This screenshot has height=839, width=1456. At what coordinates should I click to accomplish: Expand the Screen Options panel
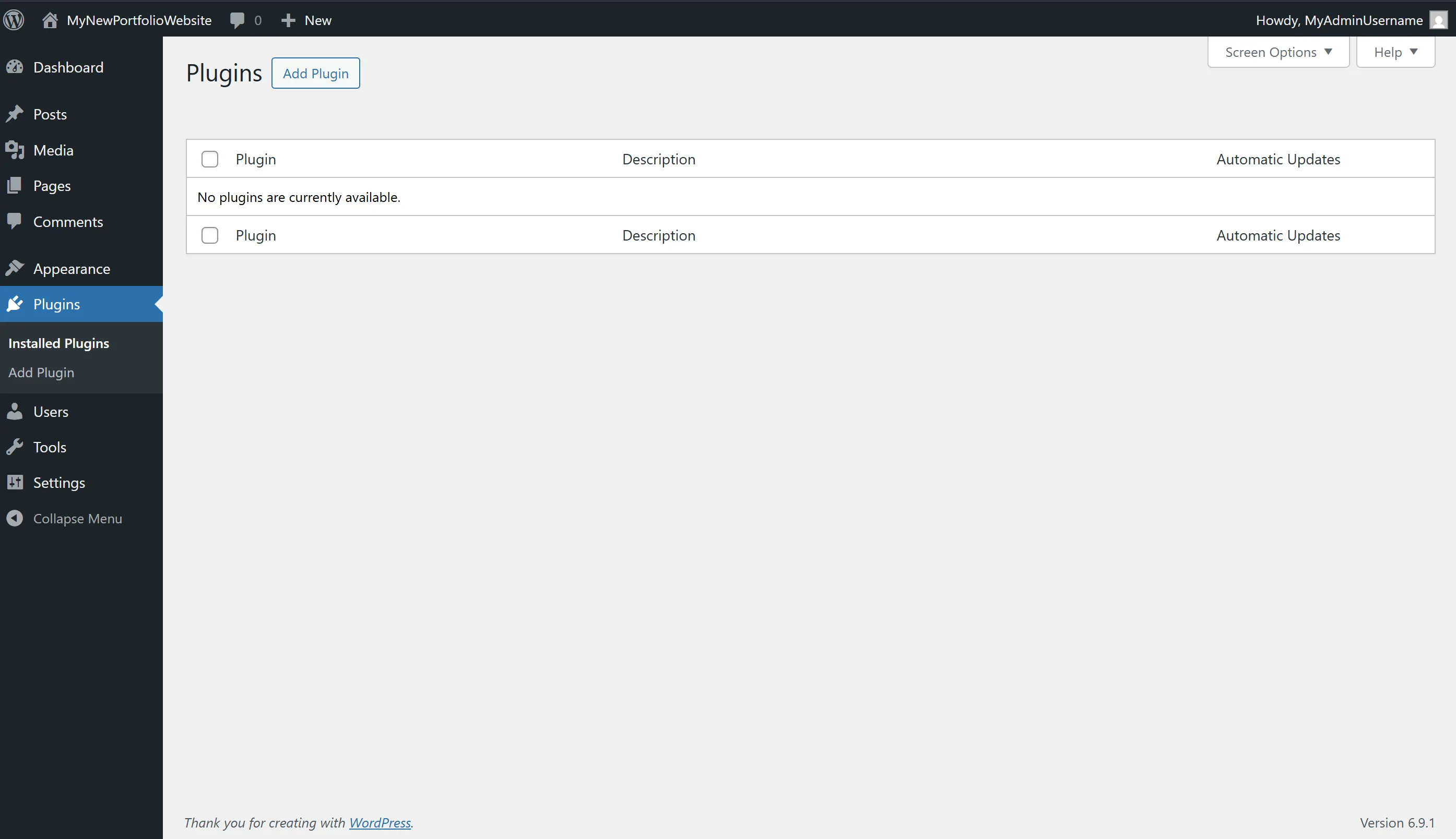click(1278, 52)
